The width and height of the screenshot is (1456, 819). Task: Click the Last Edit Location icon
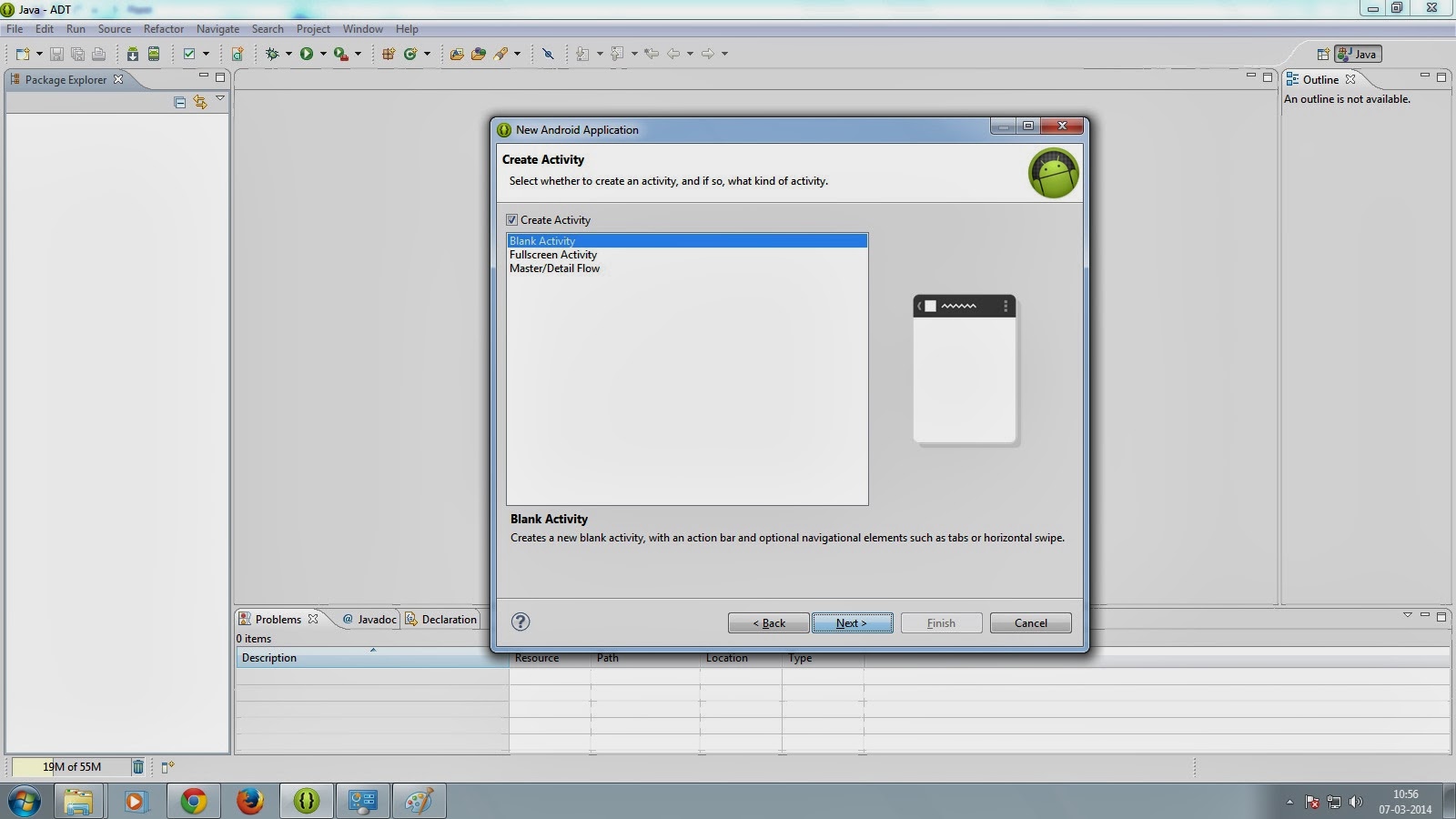(x=652, y=54)
